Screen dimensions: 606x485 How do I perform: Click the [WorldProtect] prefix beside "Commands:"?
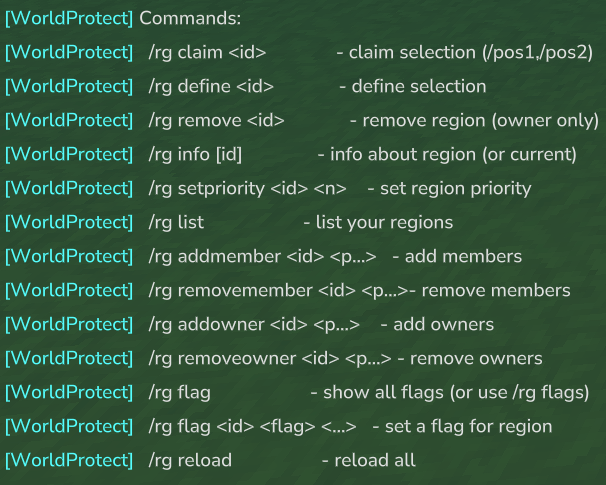68,18
